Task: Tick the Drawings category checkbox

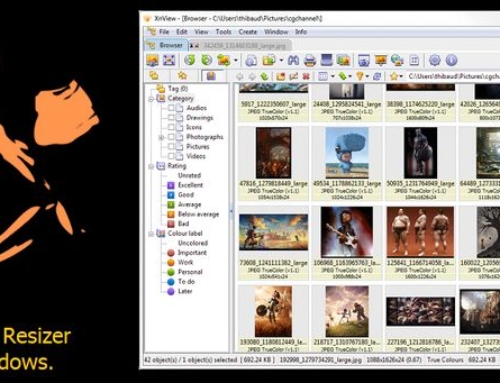Action: [x=171, y=118]
